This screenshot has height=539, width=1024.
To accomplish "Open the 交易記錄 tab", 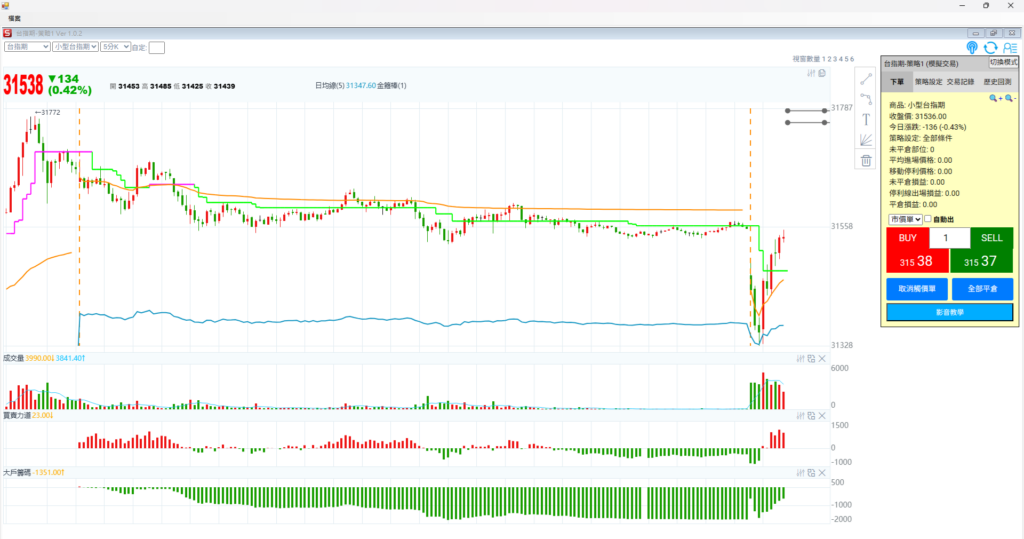I will (x=961, y=81).
